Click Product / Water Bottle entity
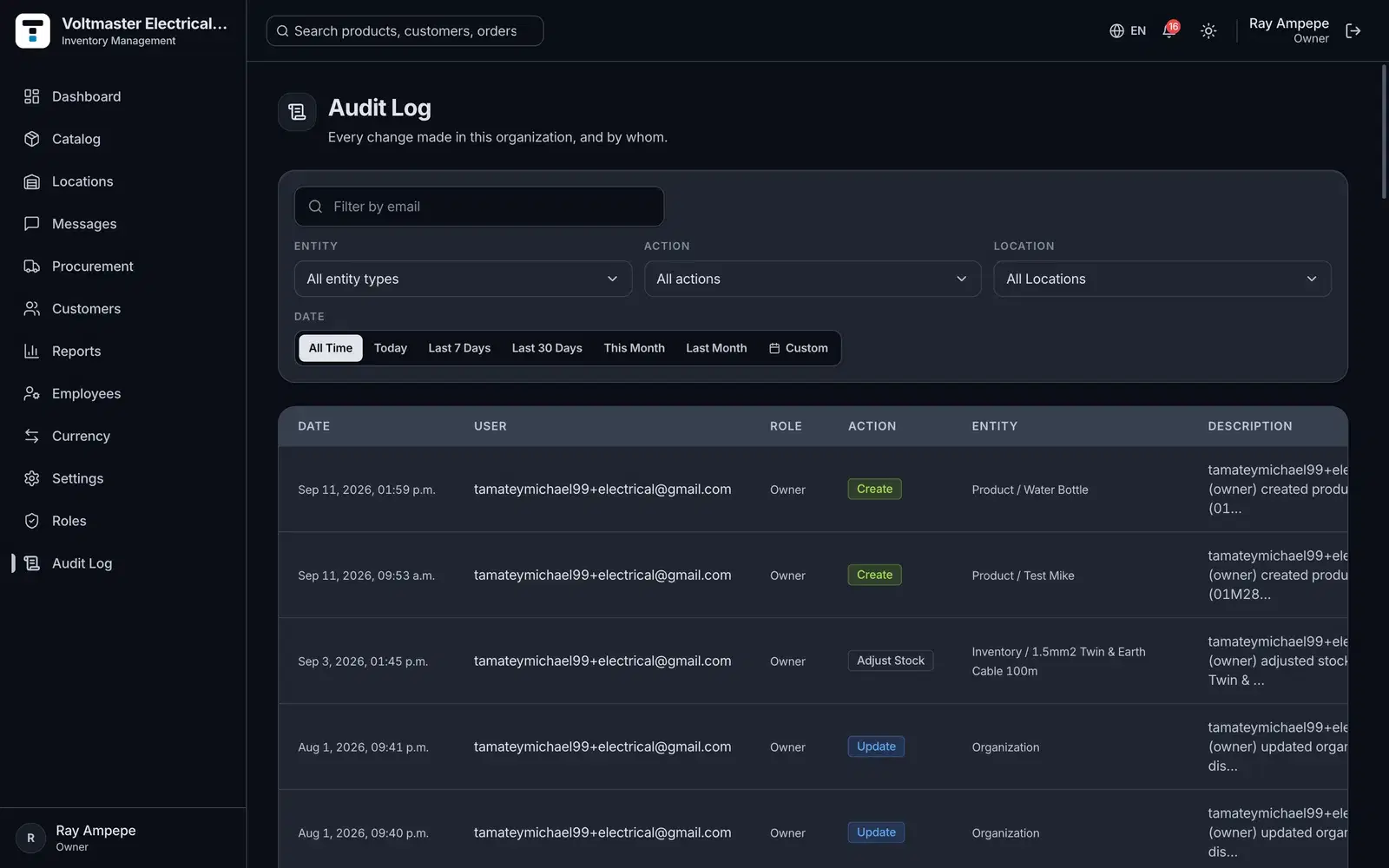 (x=1030, y=490)
